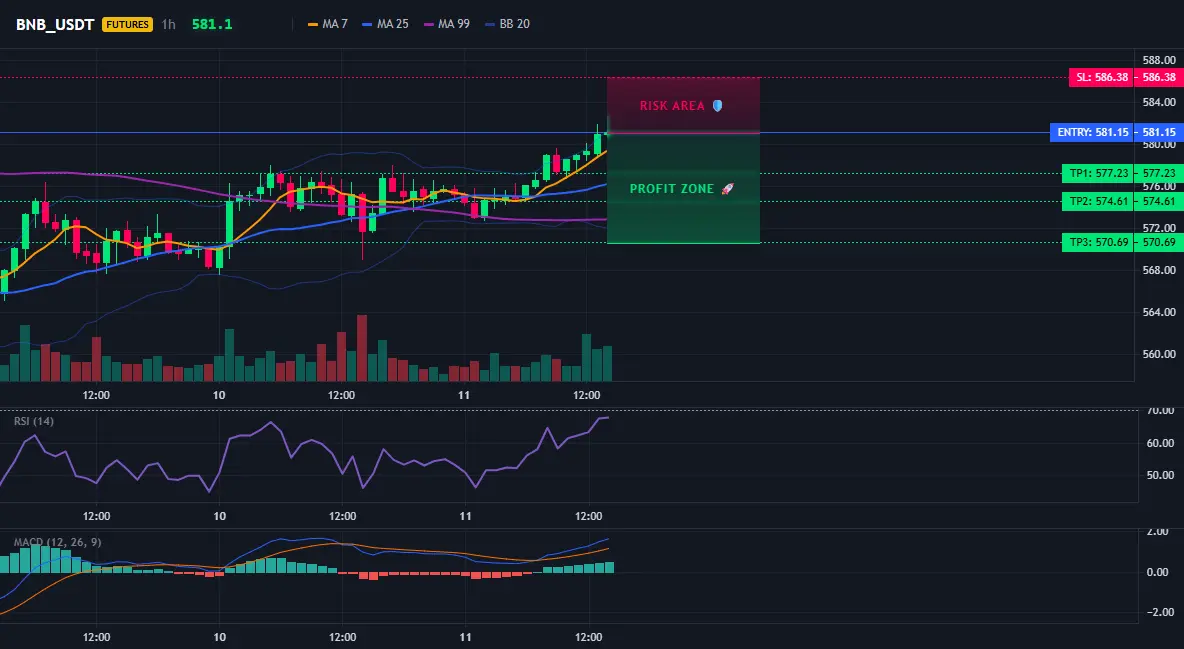The width and height of the screenshot is (1184, 649).
Task: Toggle the MA 7 legend entry
Action: [328, 24]
